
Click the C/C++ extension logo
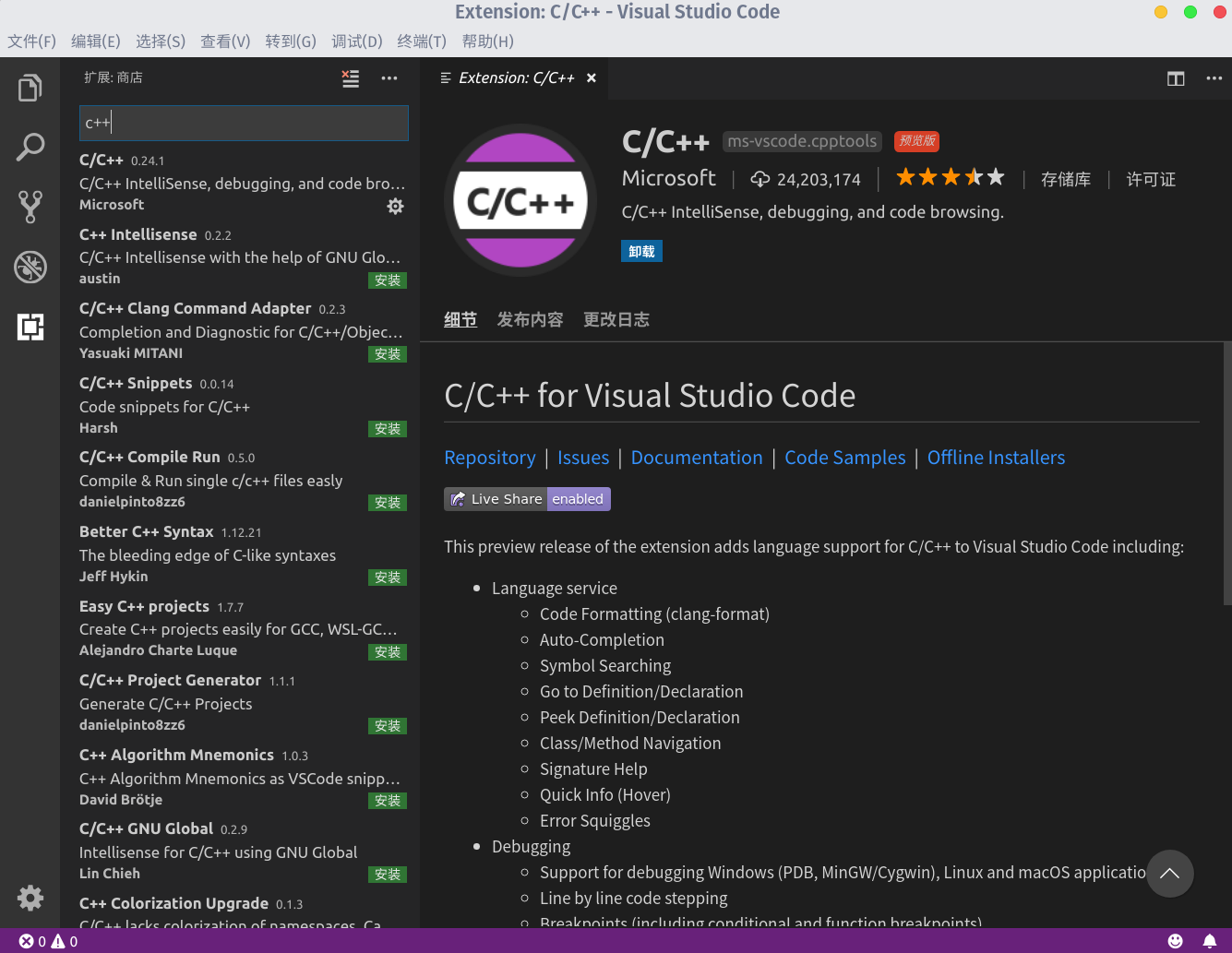(520, 200)
